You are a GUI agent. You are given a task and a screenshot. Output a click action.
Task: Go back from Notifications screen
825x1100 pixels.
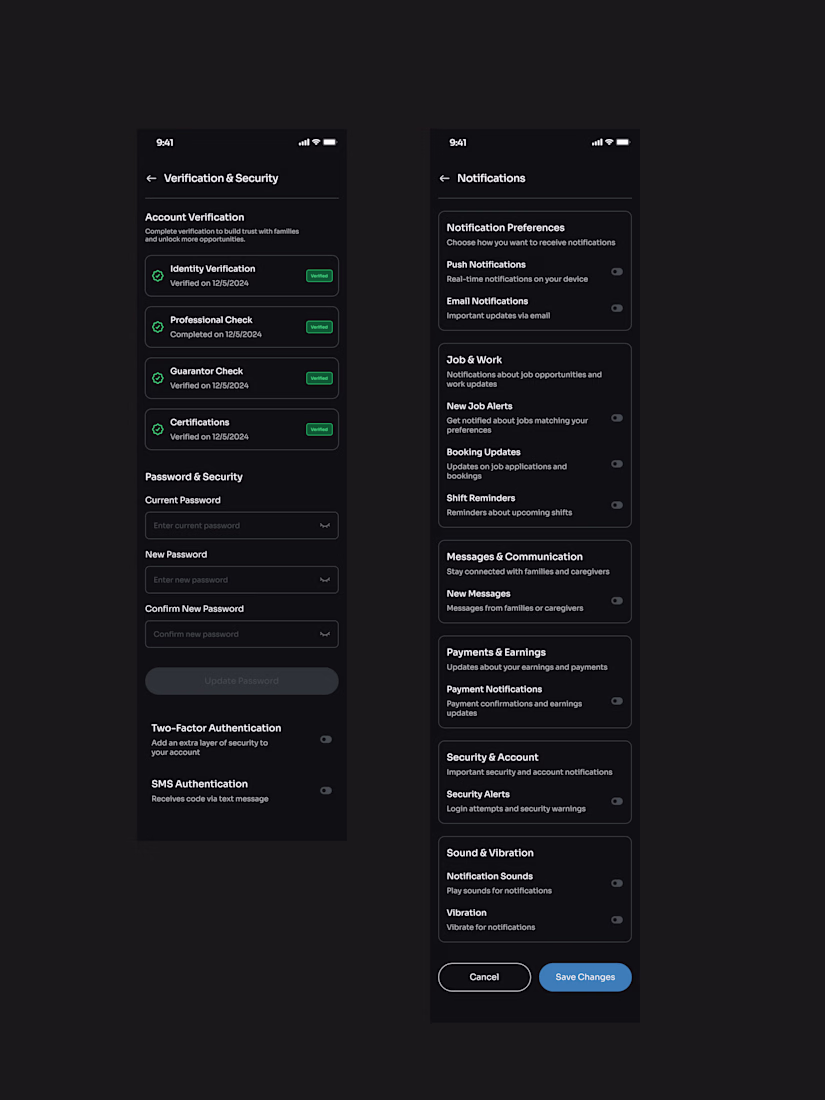[x=444, y=178]
